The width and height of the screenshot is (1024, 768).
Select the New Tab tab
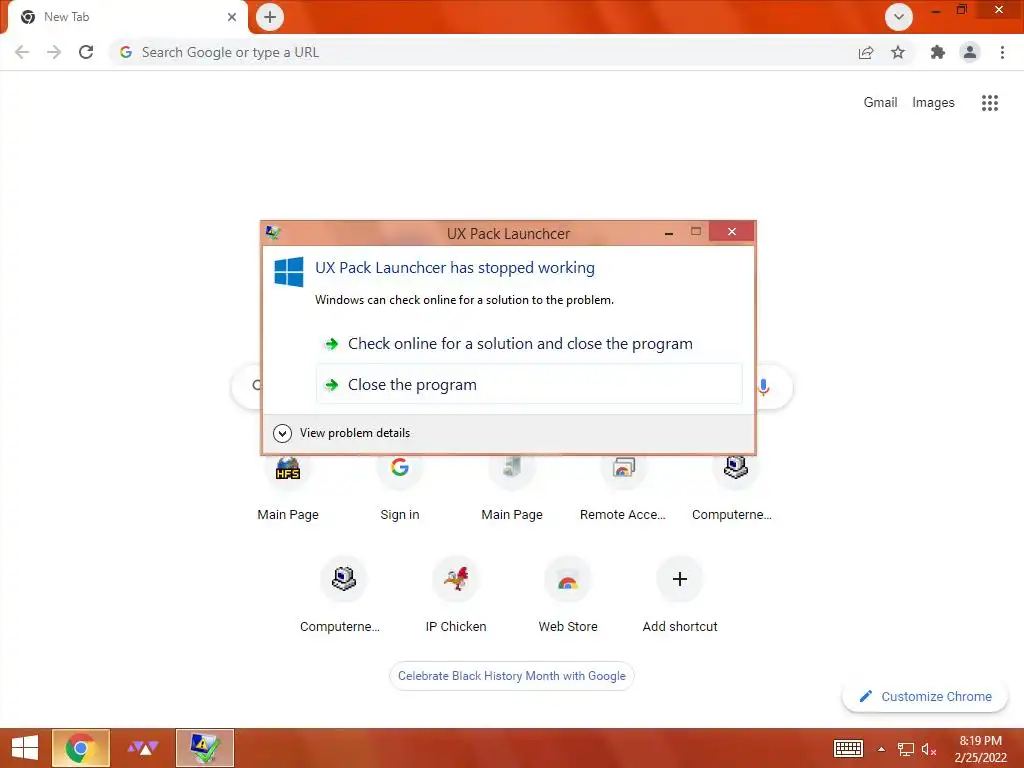124,17
